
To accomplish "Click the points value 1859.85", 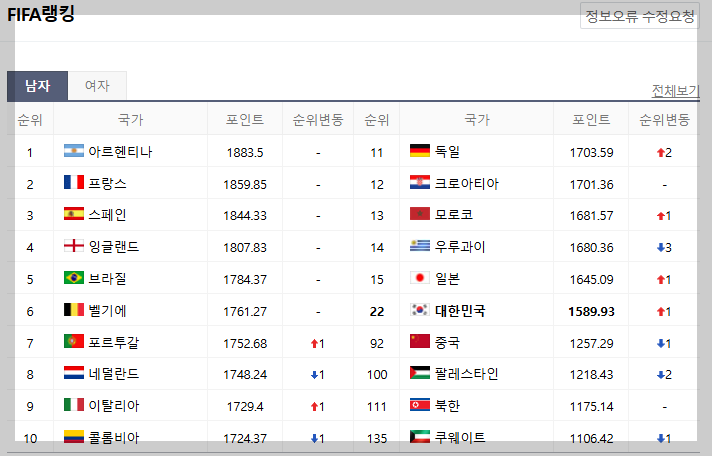I will [x=245, y=185].
